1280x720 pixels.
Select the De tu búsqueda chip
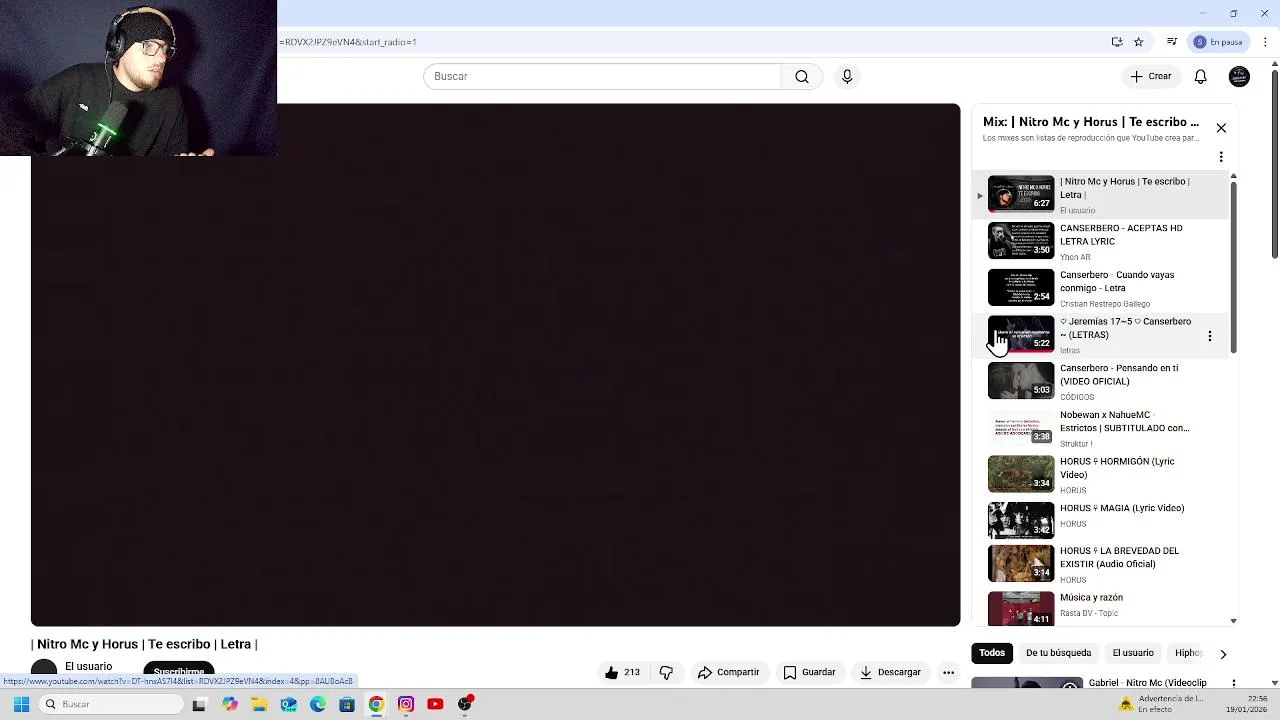click(1058, 653)
